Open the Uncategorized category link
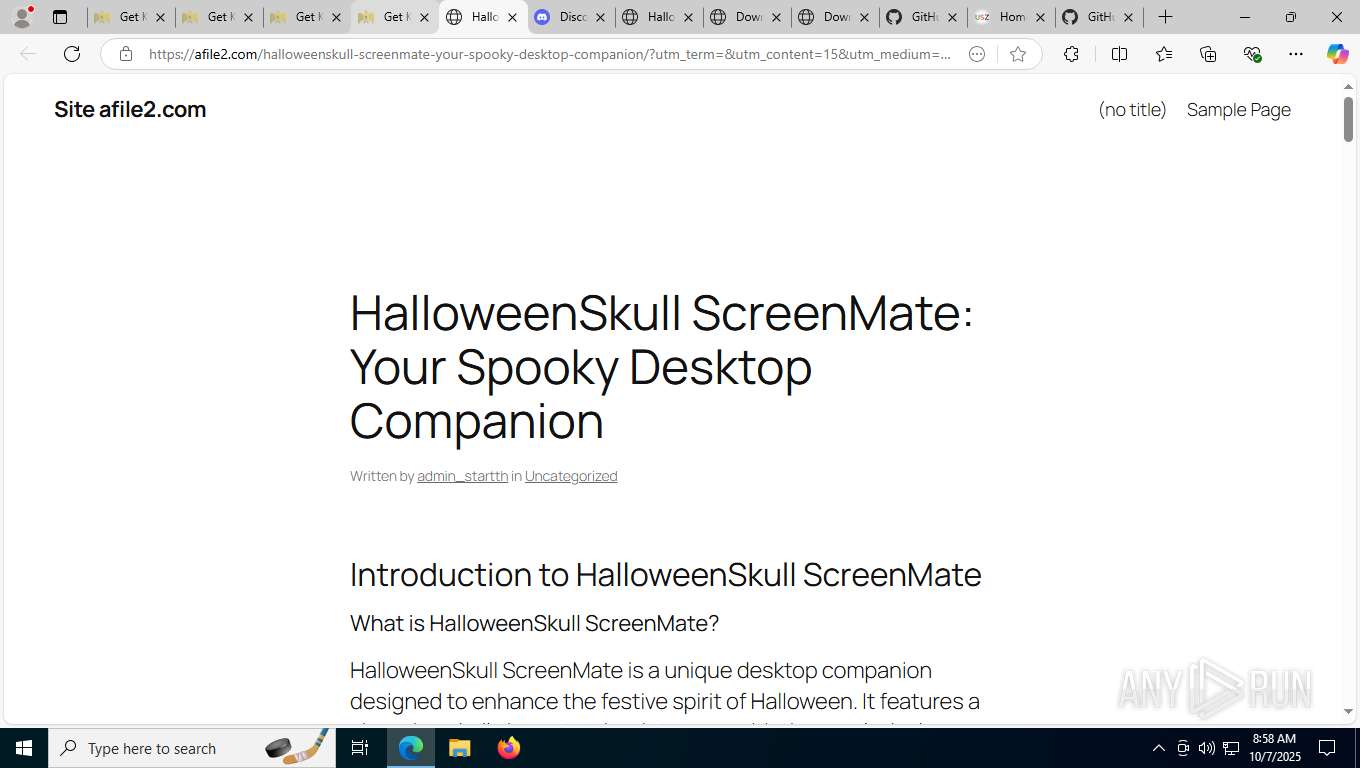Viewport: 1360px width, 768px height. (x=571, y=476)
